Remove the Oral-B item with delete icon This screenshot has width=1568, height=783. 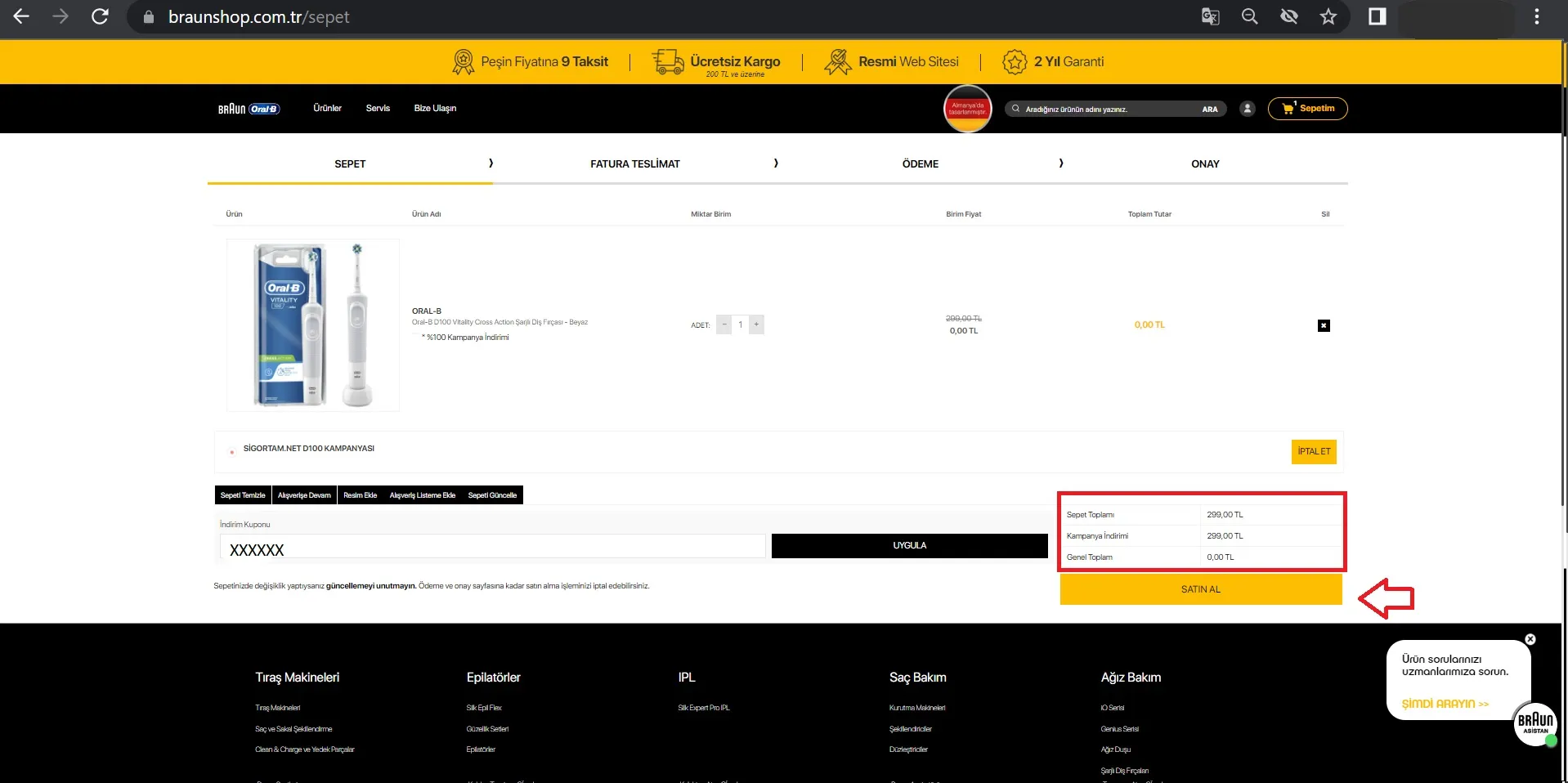1324,325
